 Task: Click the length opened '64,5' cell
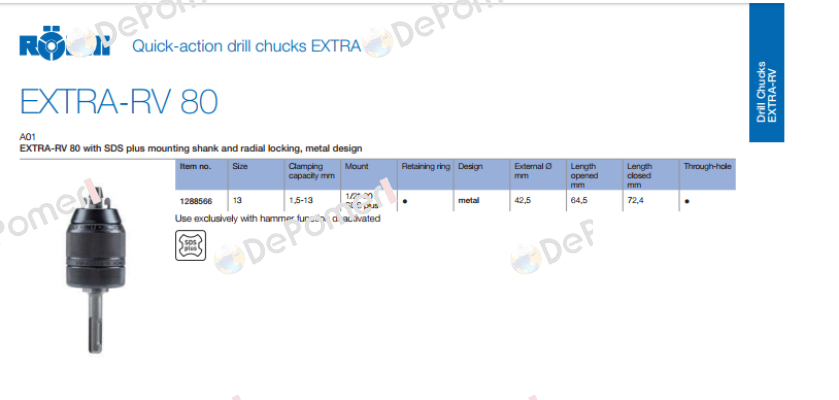[594, 201]
